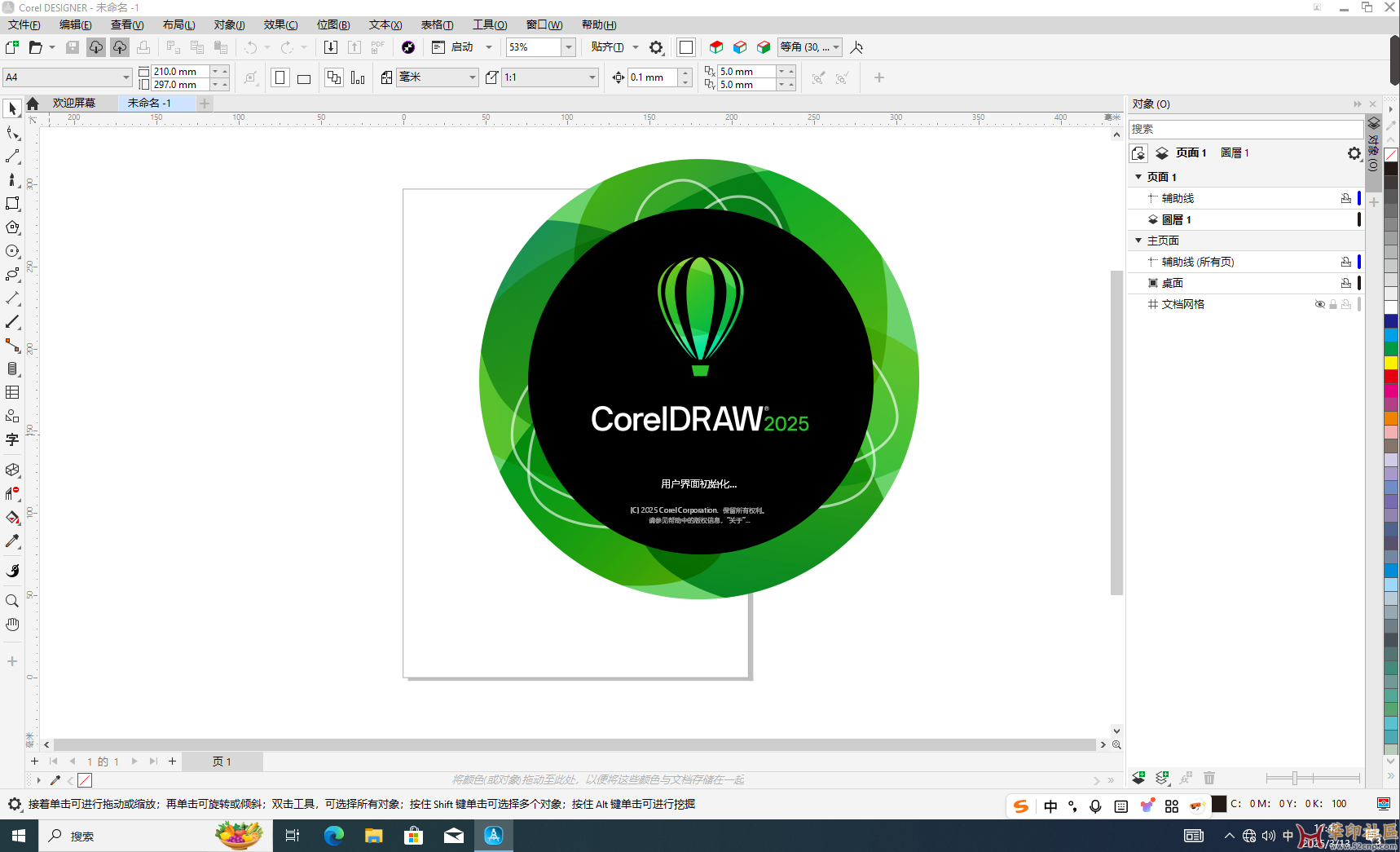Click the Undo arrow icon
This screenshot has width=1400, height=852.
[251, 47]
